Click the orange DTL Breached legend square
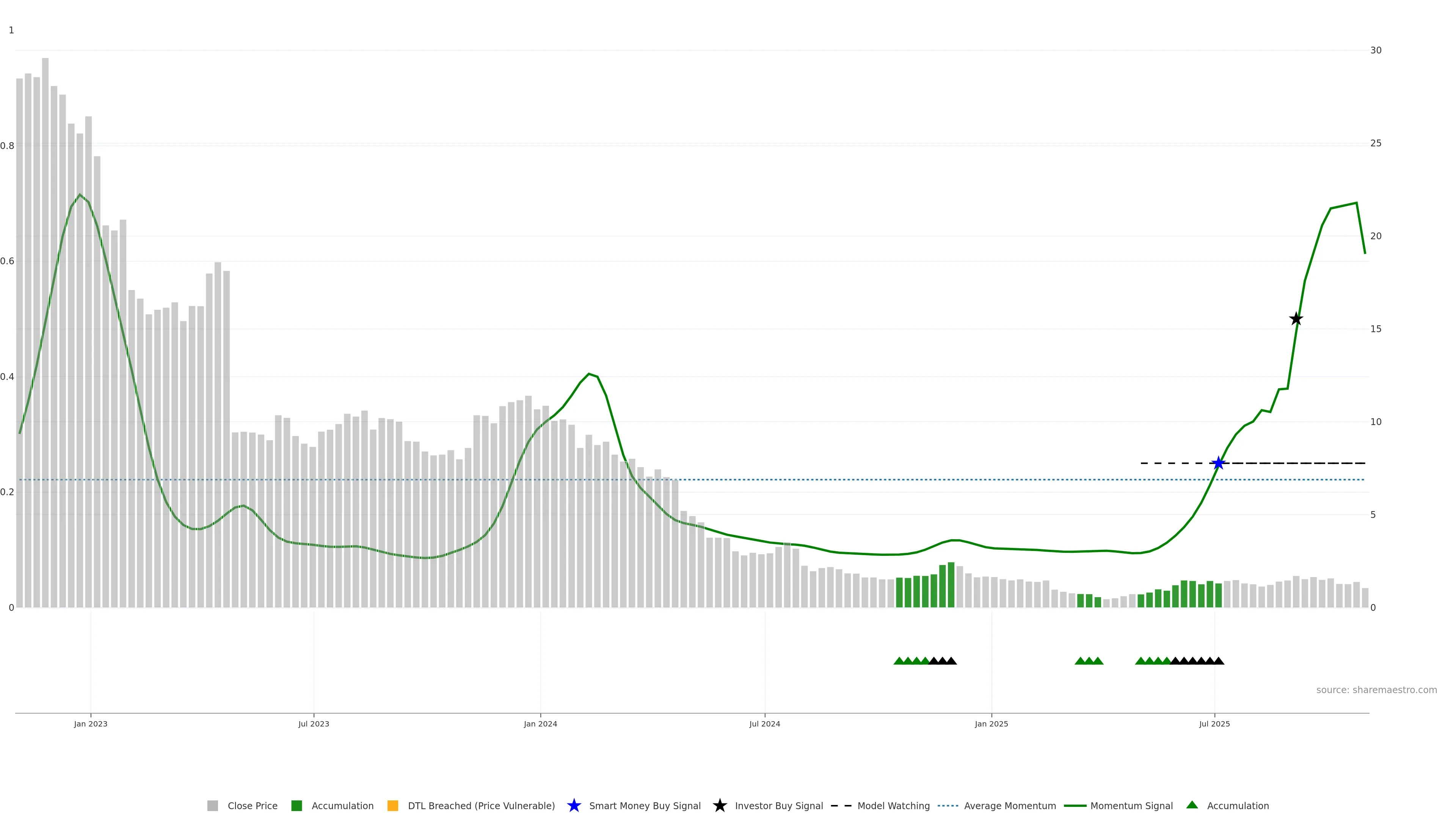 pos(393,805)
